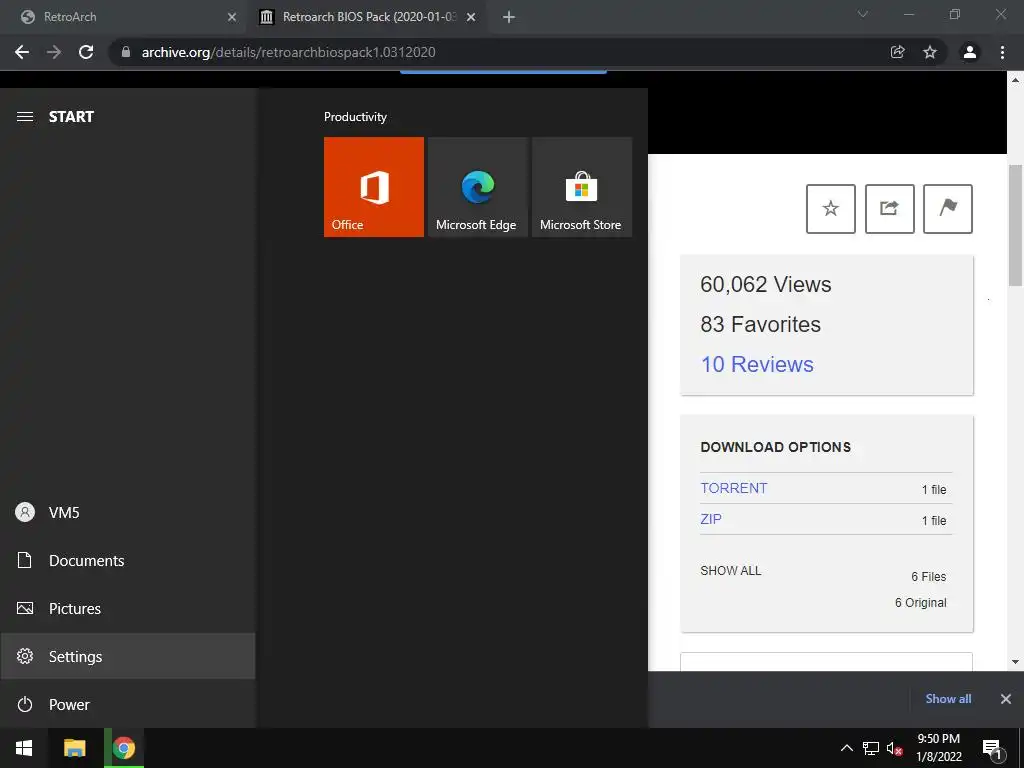
Task: Click the page vertical scrollbar thumb
Action: [x=1015, y=225]
